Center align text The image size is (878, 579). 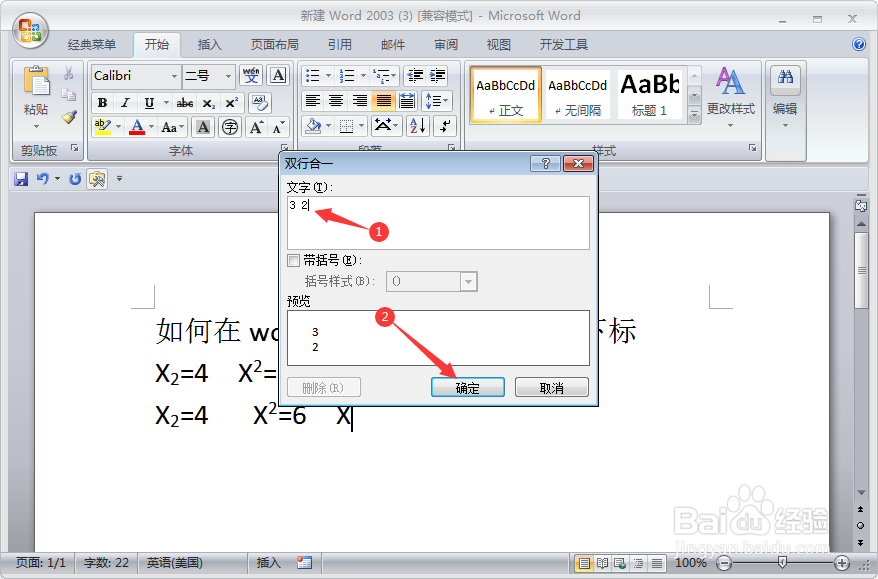tap(337, 101)
